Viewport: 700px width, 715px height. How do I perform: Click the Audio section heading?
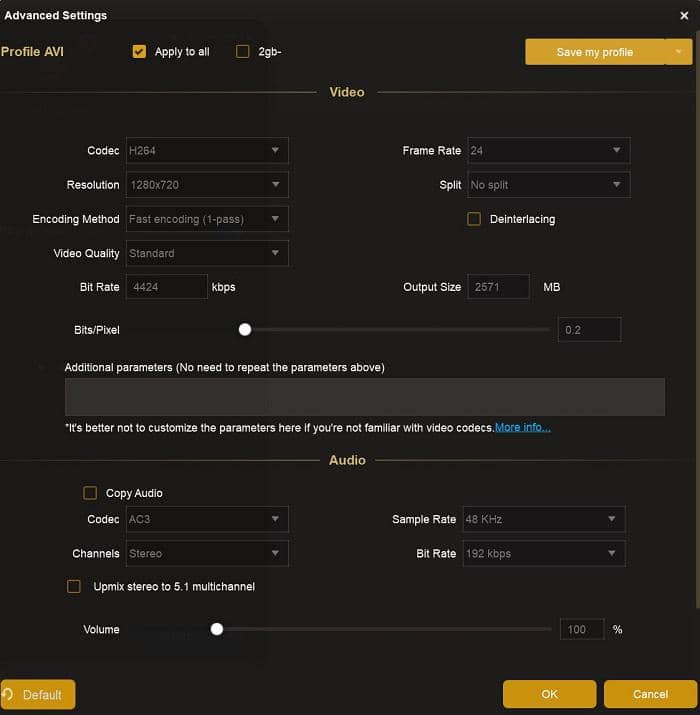[347, 460]
